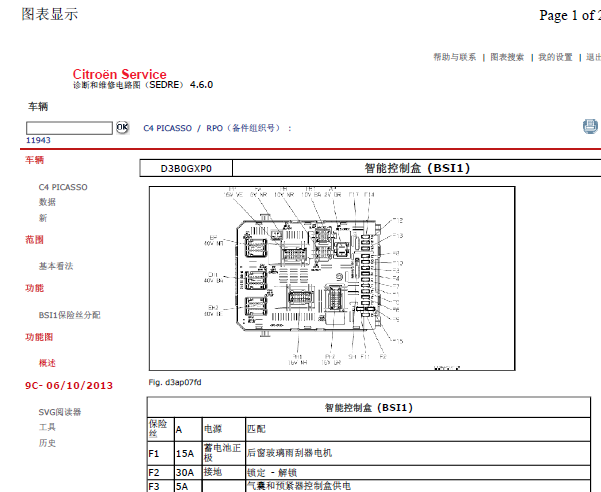
Task: Open the 我的设置 link
Action: tap(555, 57)
